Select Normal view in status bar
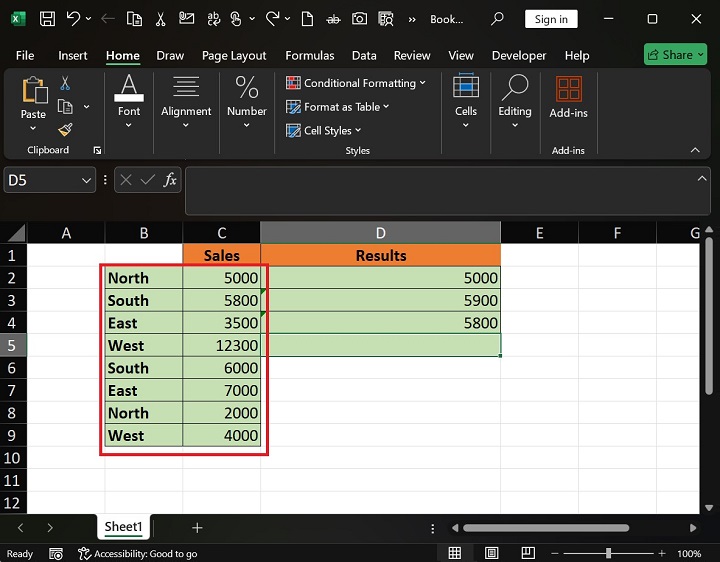 [454, 553]
